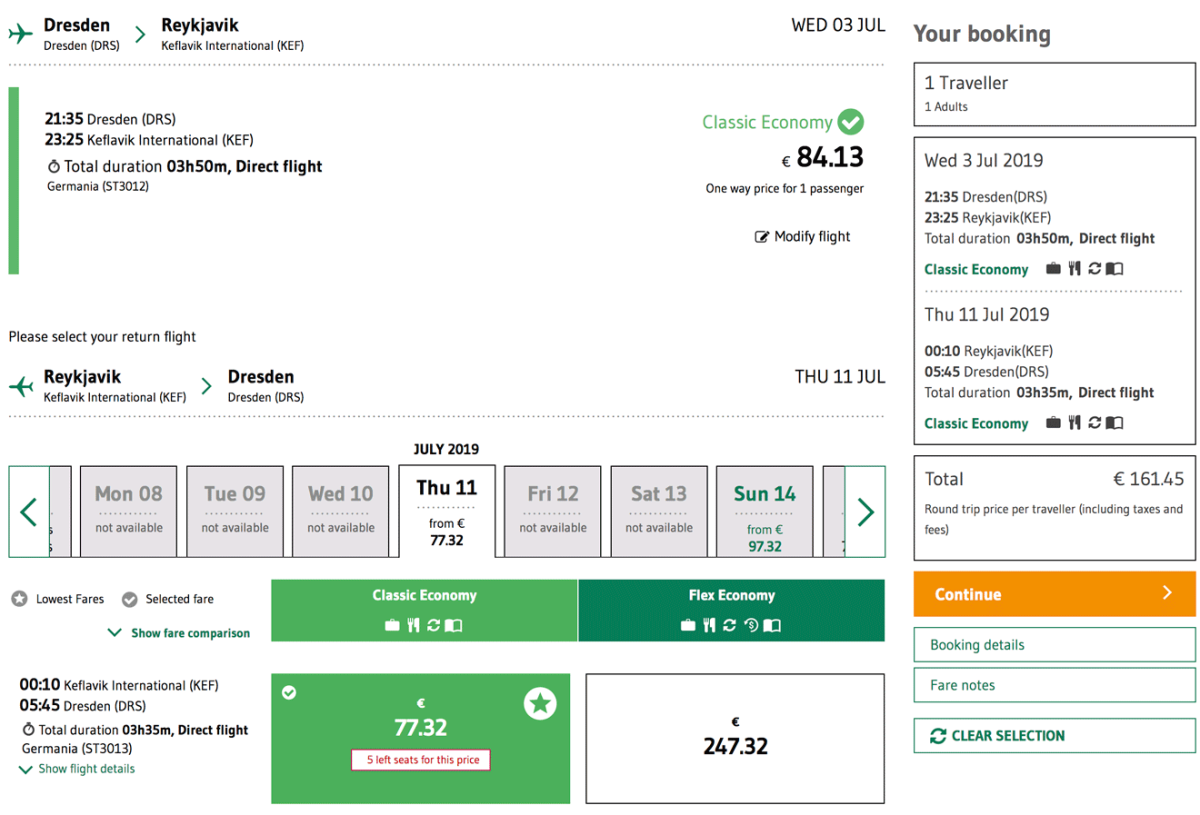Click the pencil icon beside Modify flight
The height and width of the screenshot is (815, 1200).
(x=762, y=237)
